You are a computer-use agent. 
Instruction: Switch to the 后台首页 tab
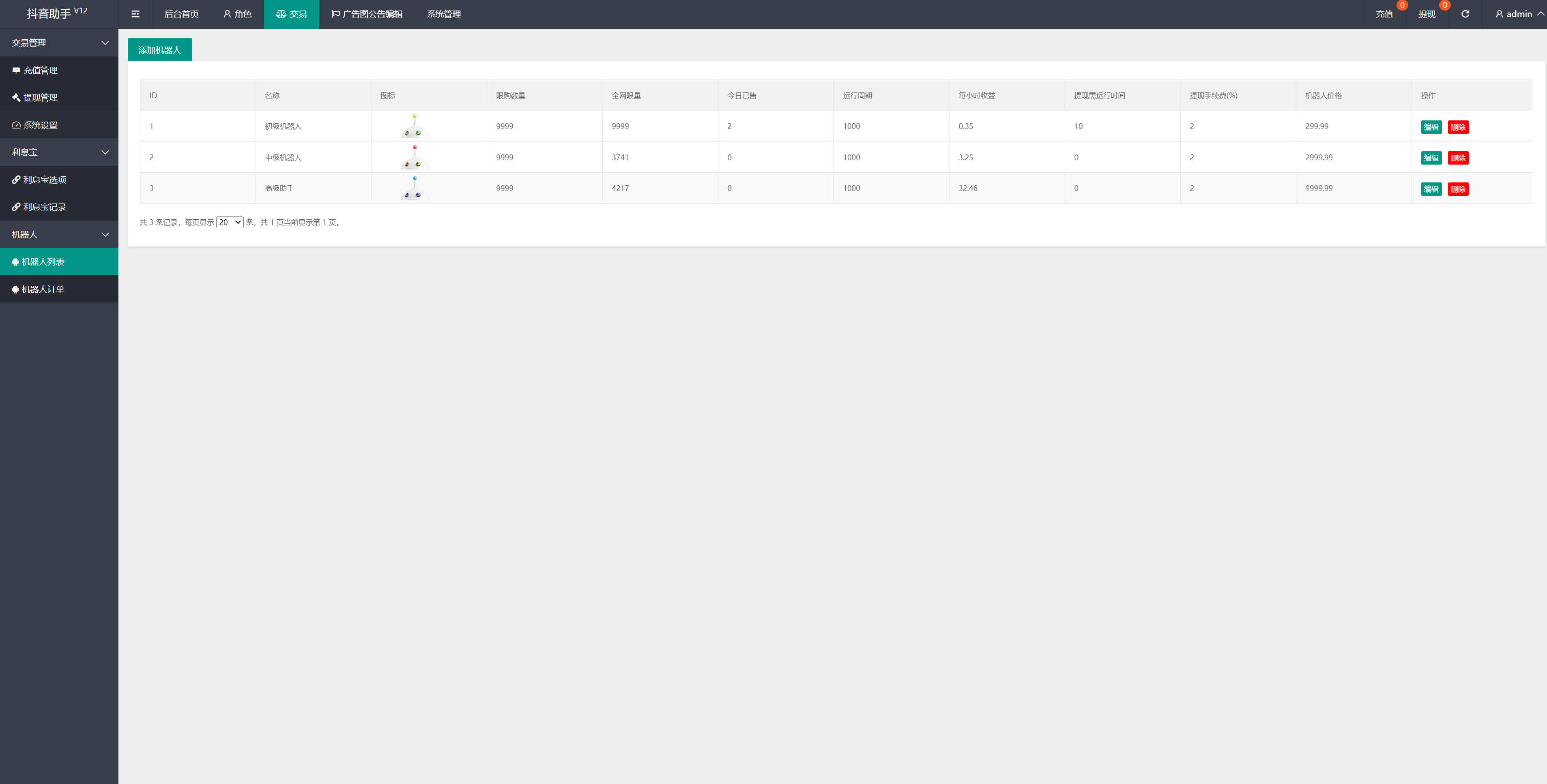(181, 14)
